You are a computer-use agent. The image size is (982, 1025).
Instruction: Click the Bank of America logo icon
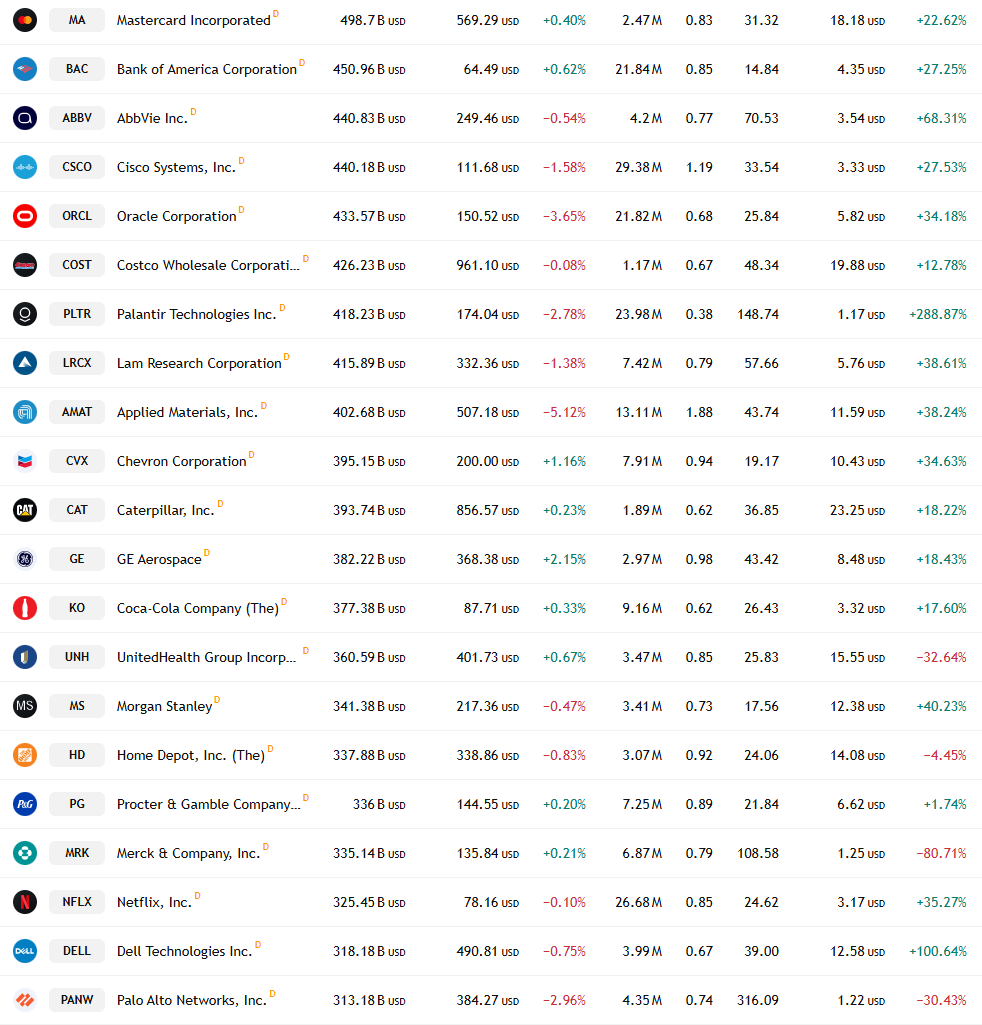point(25,69)
